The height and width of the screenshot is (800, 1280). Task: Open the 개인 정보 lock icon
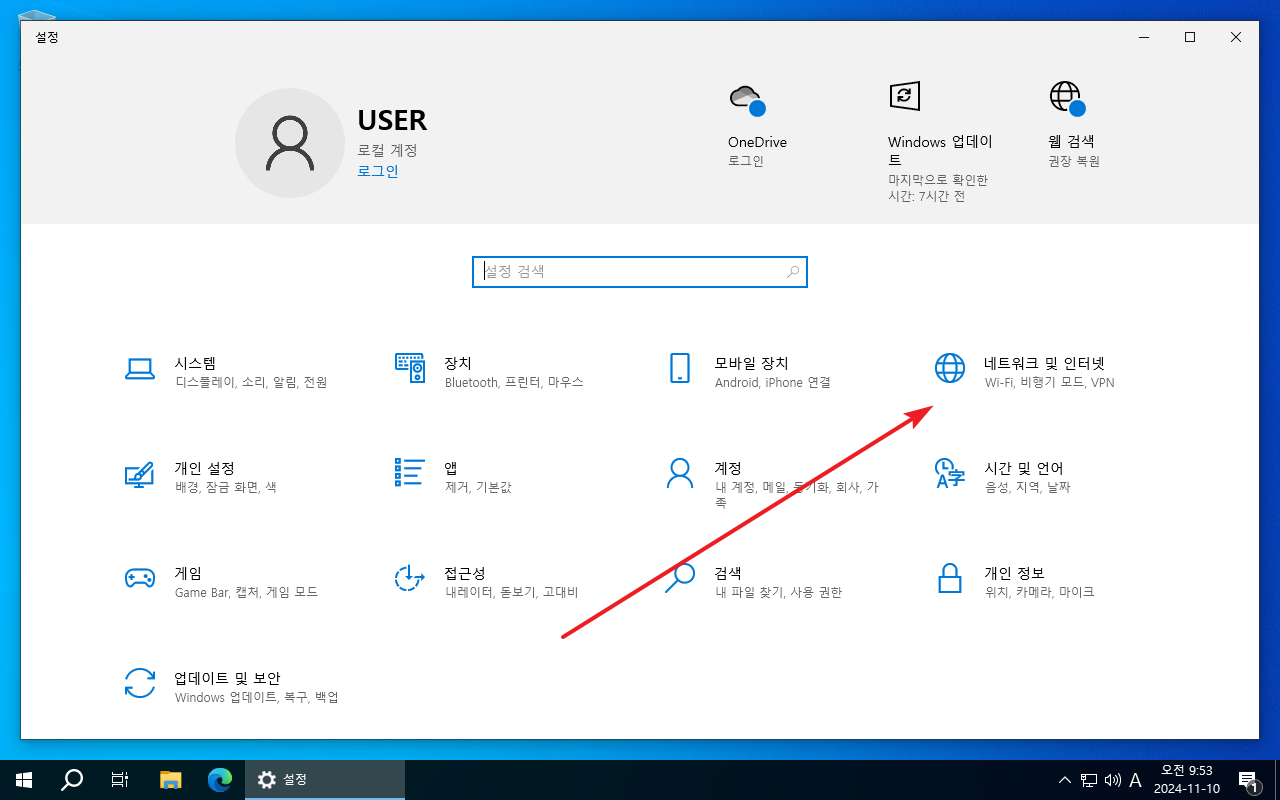click(950, 578)
